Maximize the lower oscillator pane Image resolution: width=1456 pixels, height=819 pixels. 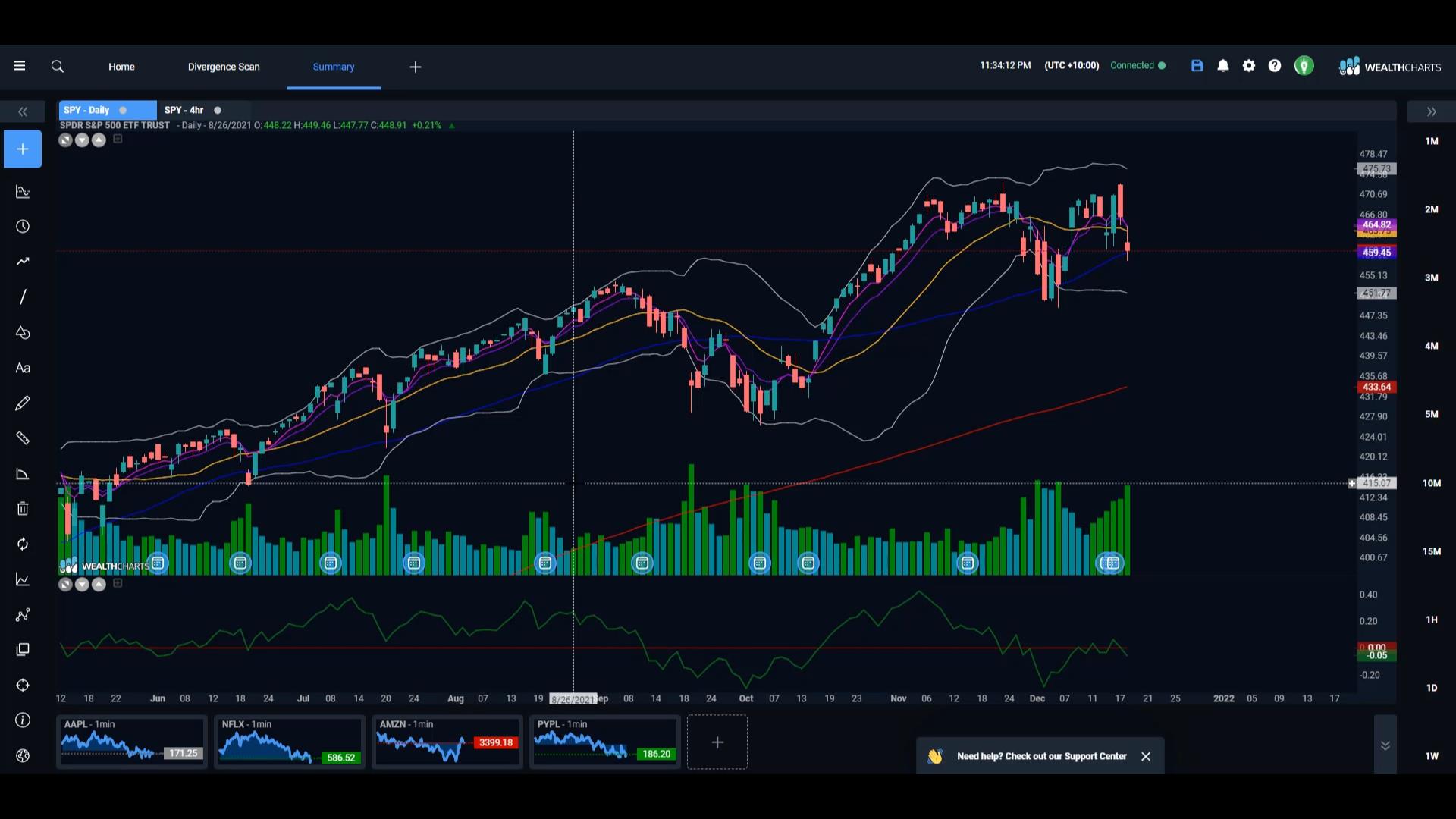click(x=65, y=585)
